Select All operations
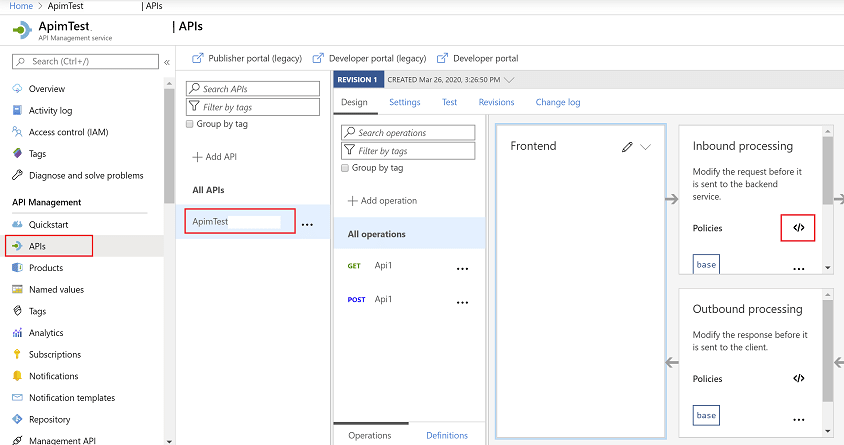Screen dimensions: 844x445 coord(409,234)
